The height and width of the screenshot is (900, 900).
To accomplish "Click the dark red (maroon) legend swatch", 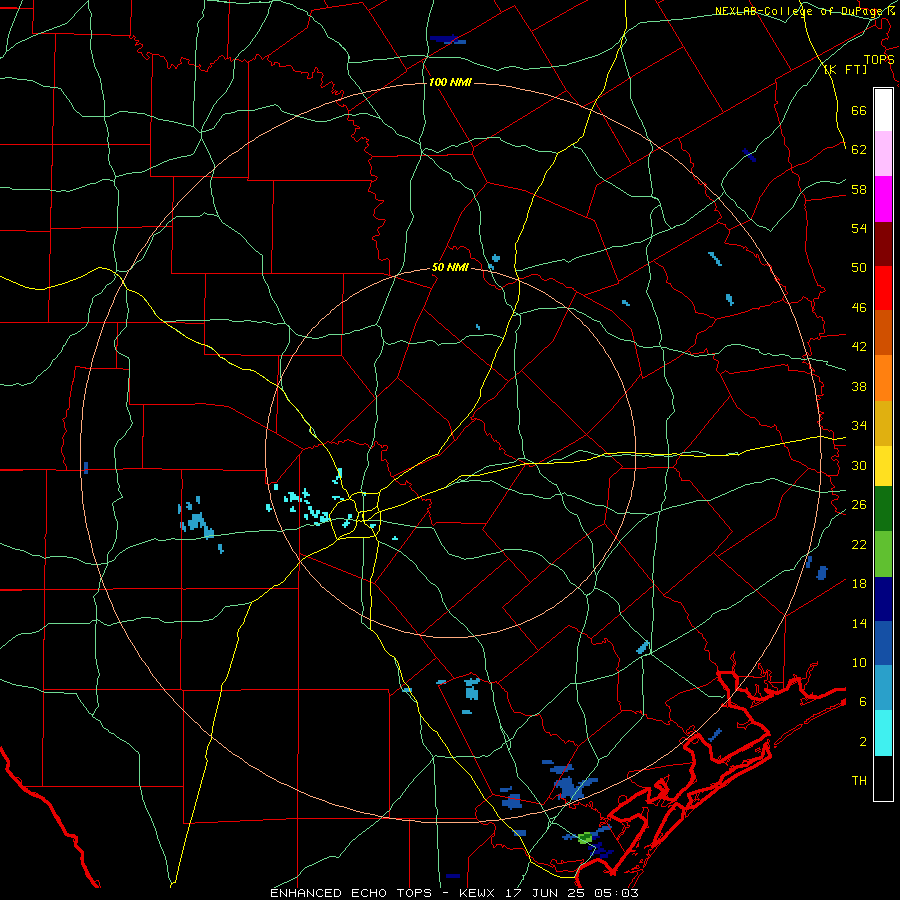I will [883, 244].
